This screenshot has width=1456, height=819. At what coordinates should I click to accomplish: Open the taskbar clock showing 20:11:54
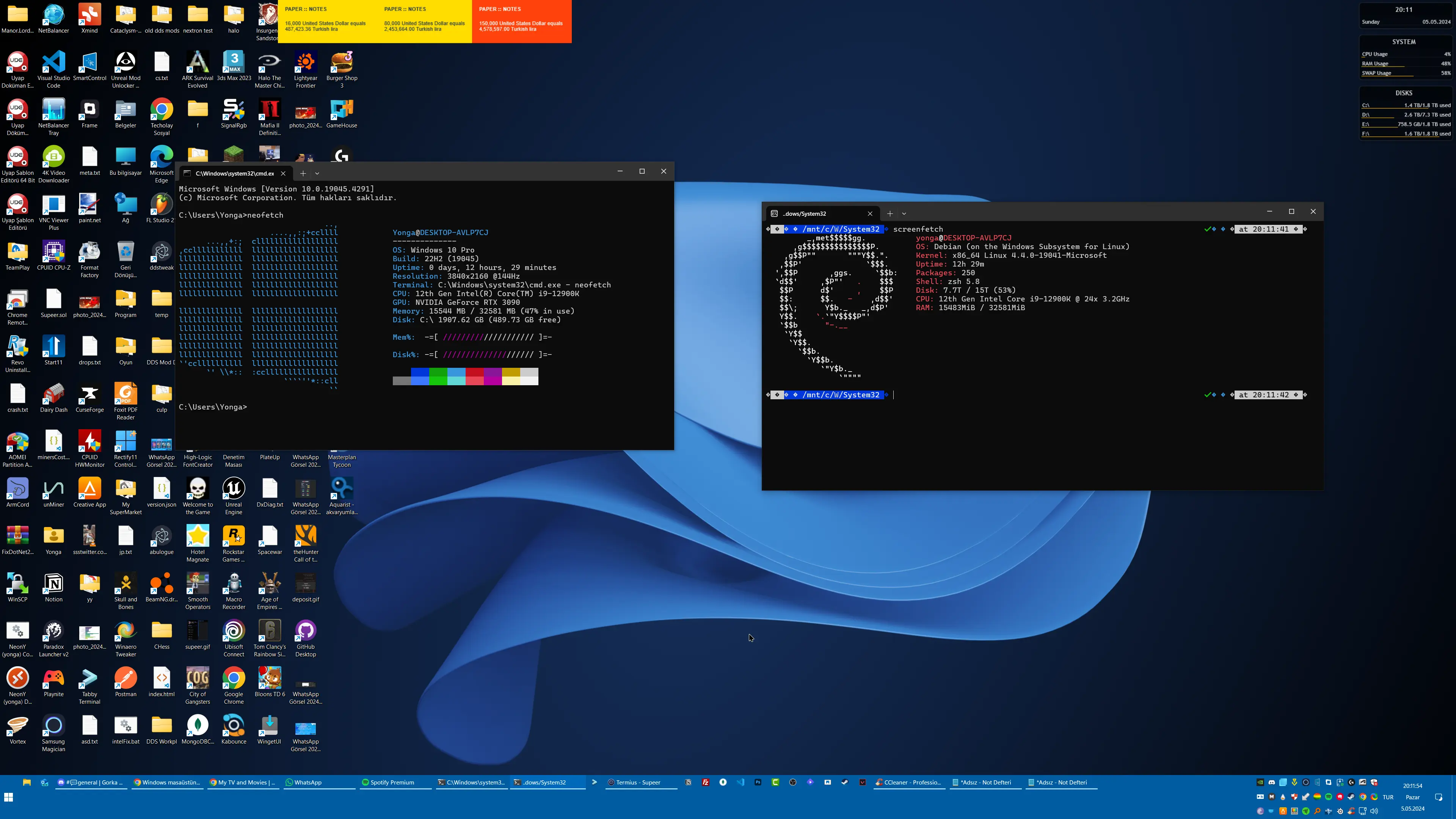[1412, 797]
